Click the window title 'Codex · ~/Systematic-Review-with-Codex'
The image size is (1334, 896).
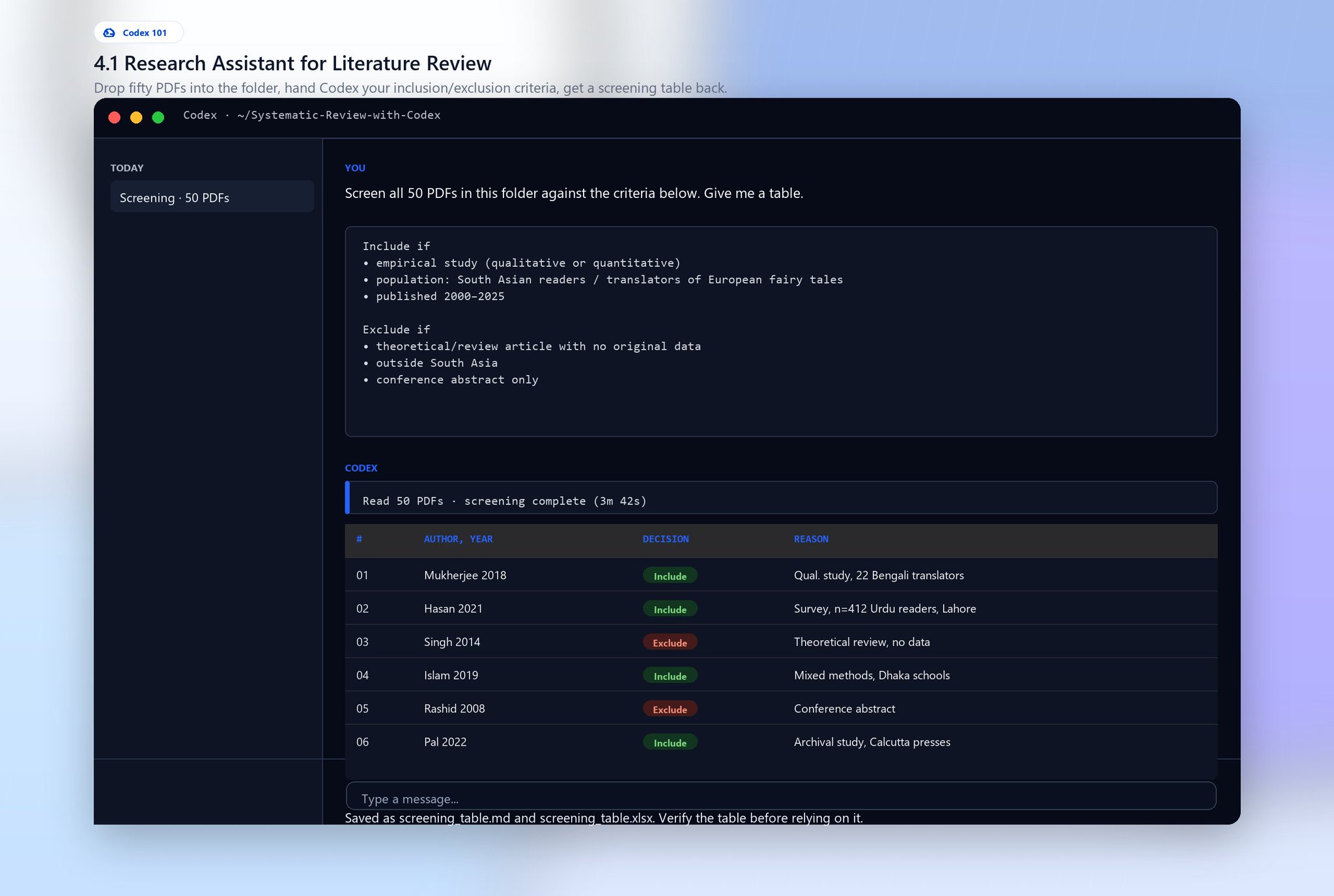point(311,115)
